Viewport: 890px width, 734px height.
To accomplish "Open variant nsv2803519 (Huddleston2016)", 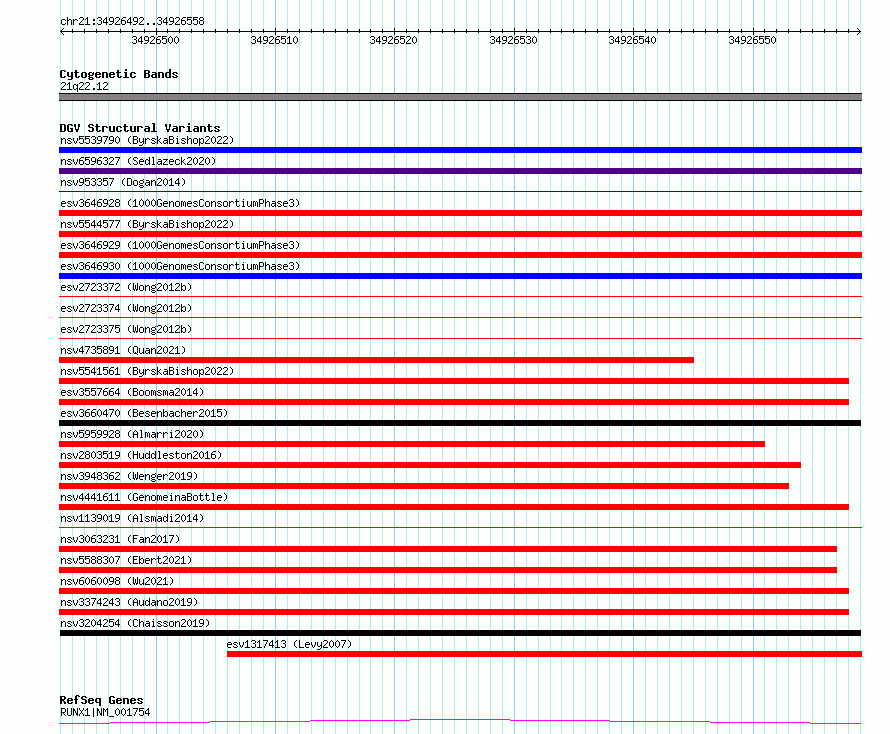I will click(x=141, y=455).
